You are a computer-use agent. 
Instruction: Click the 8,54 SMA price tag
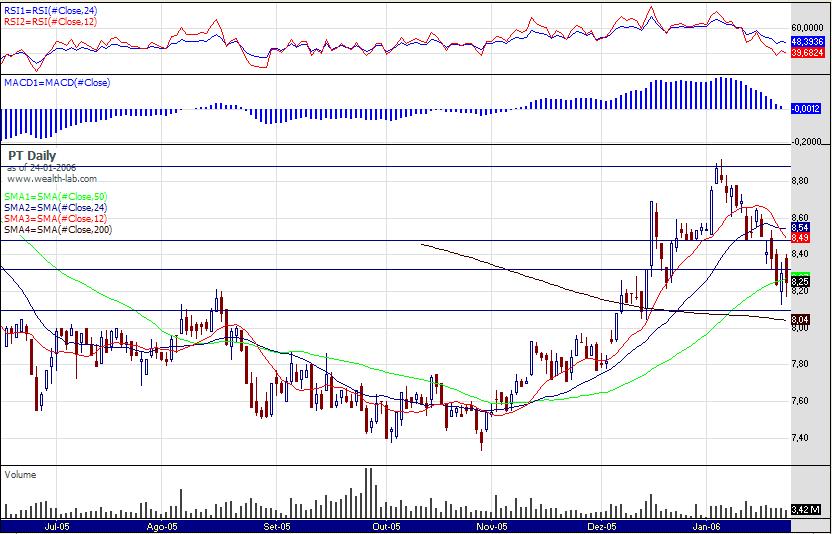(x=800, y=227)
